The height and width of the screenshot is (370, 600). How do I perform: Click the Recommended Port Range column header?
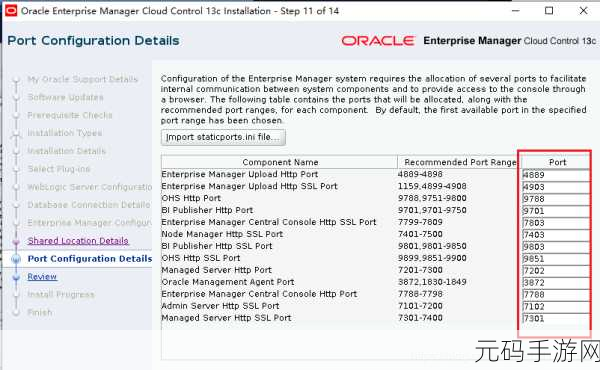pyautogui.click(x=460, y=162)
